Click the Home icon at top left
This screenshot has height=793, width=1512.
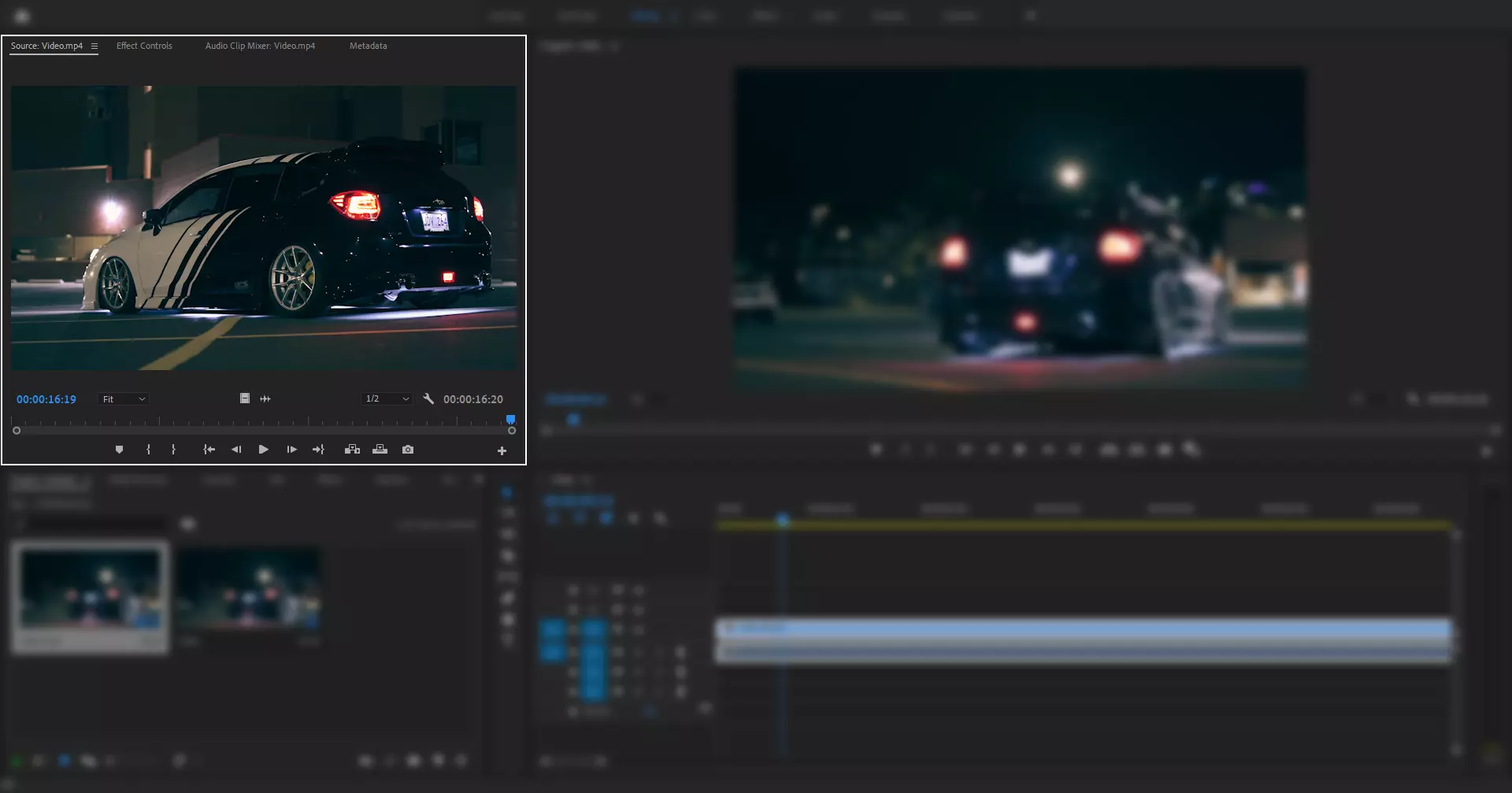point(22,16)
